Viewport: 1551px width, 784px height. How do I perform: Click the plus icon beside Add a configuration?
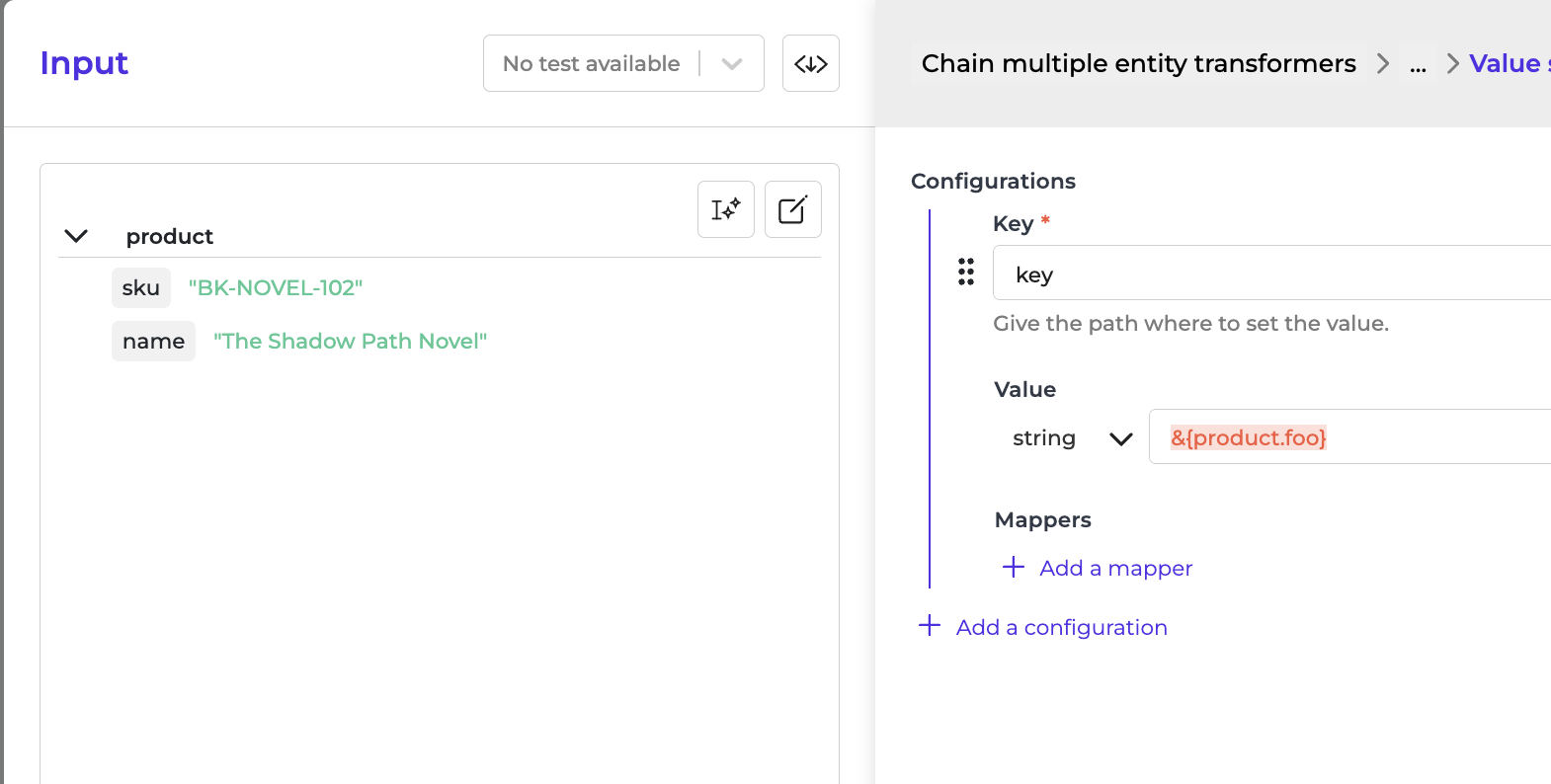point(929,626)
